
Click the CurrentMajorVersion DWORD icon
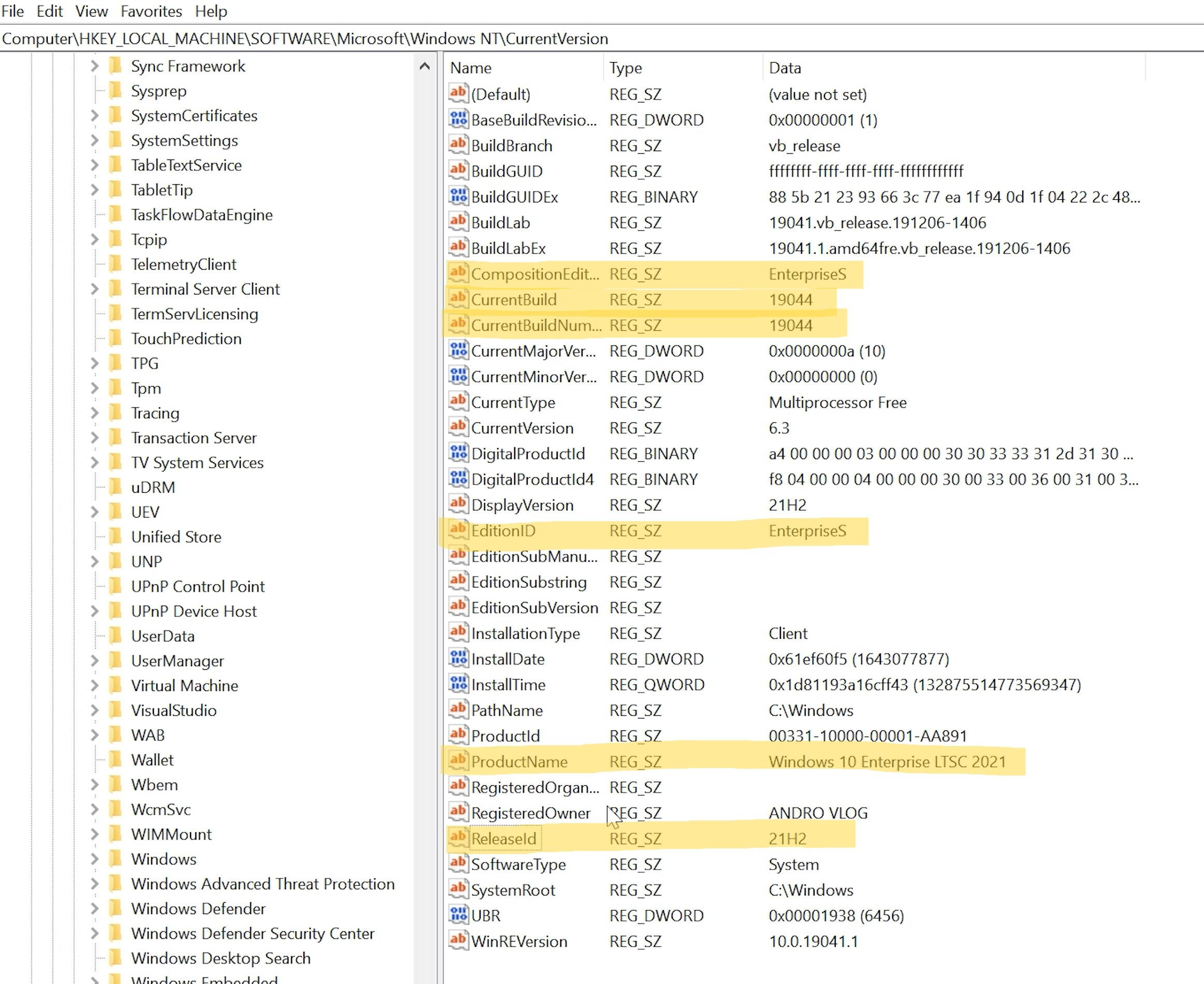point(458,351)
